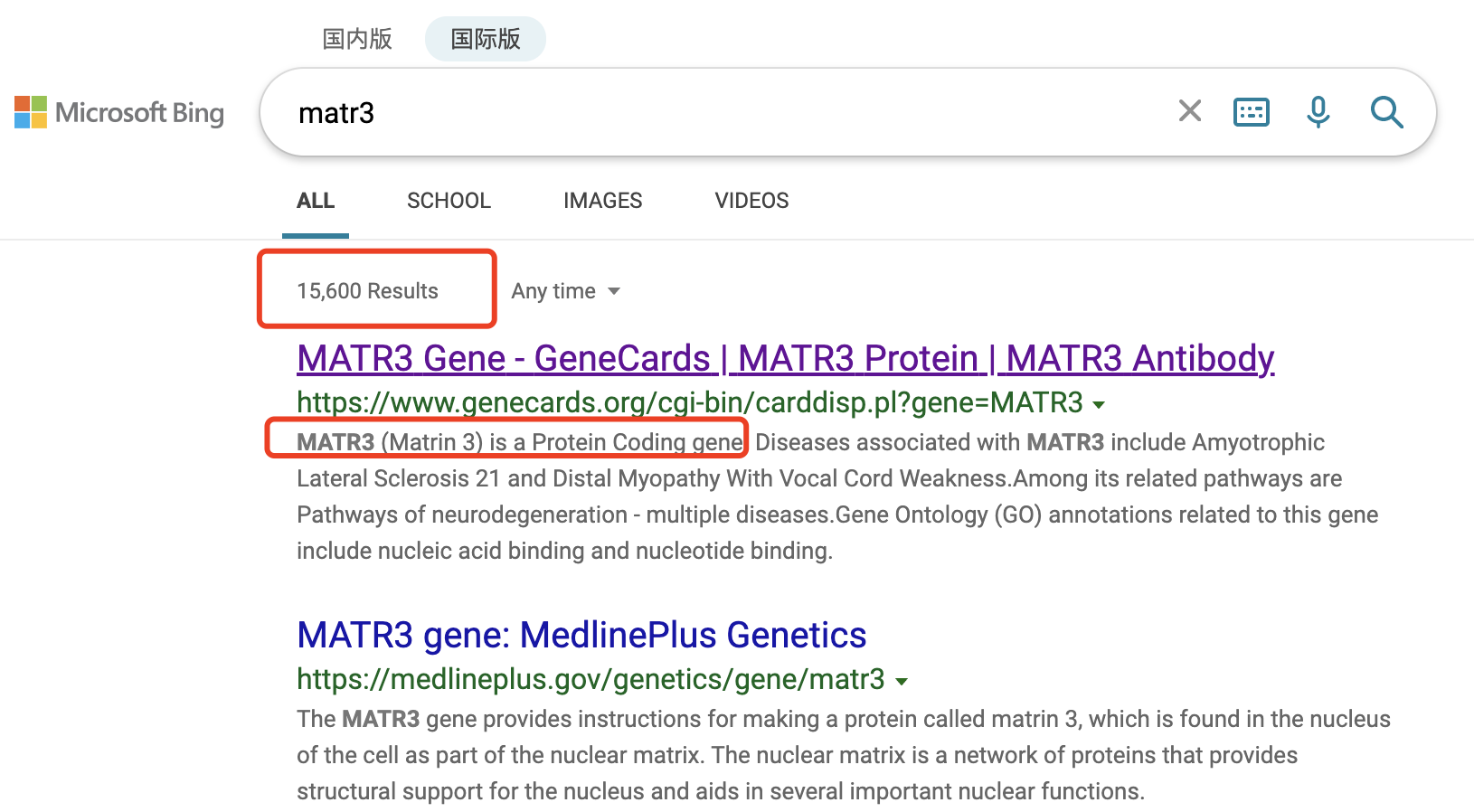The image size is (1474, 812).
Task: Switch to 国内版 domestic version
Action: click(357, 39)
